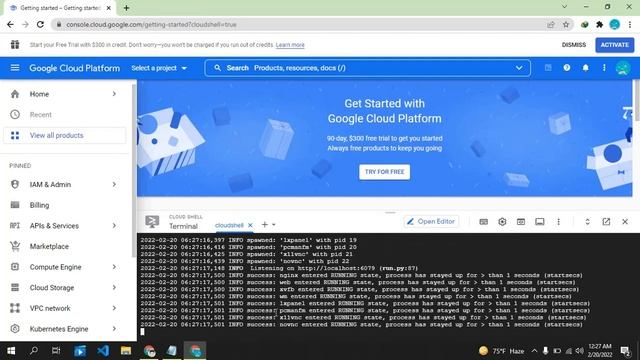Open a new browser tab
Screen dimensions: 640x360
point(126,8)
